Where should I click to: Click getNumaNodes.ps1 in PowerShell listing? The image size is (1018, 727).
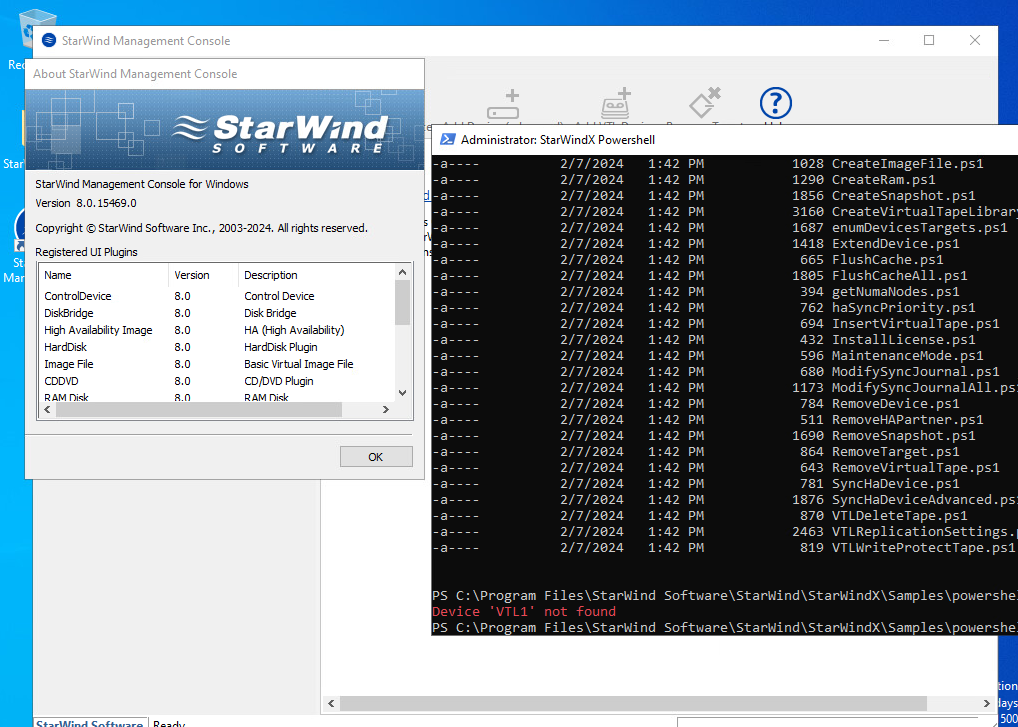pos(895,291)
